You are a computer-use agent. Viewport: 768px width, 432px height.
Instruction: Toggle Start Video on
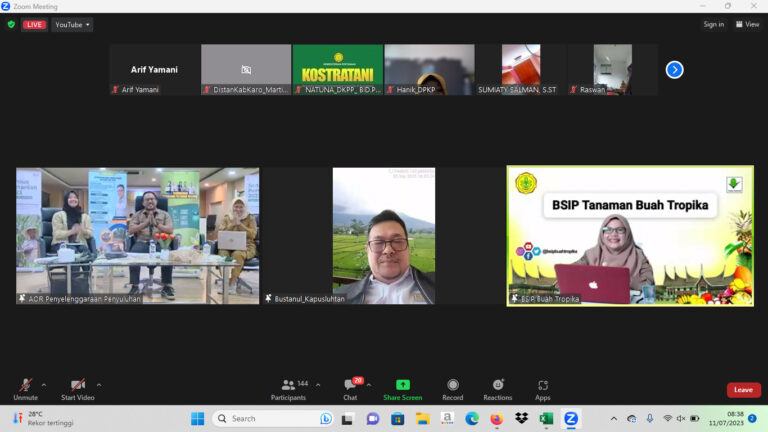tap(78, 390)
